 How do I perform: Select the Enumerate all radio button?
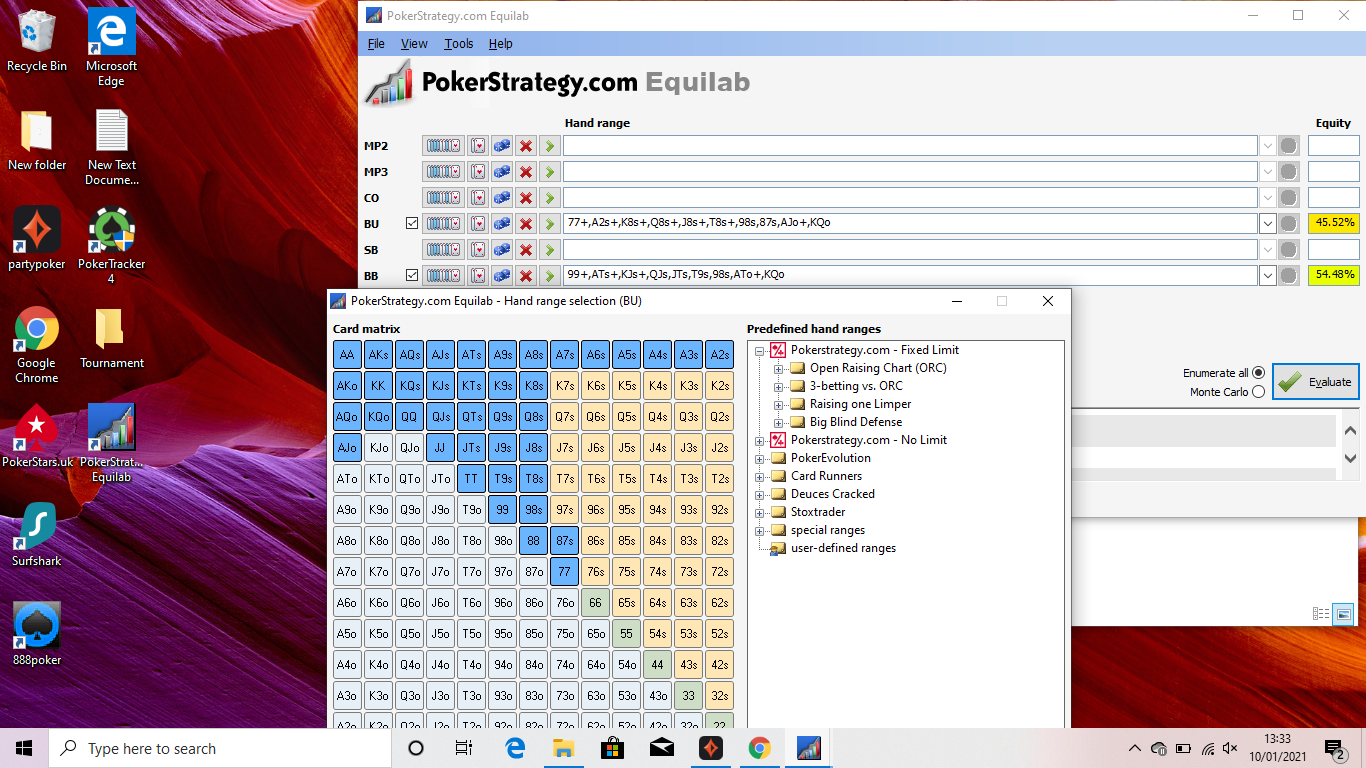coord(1258,373)
